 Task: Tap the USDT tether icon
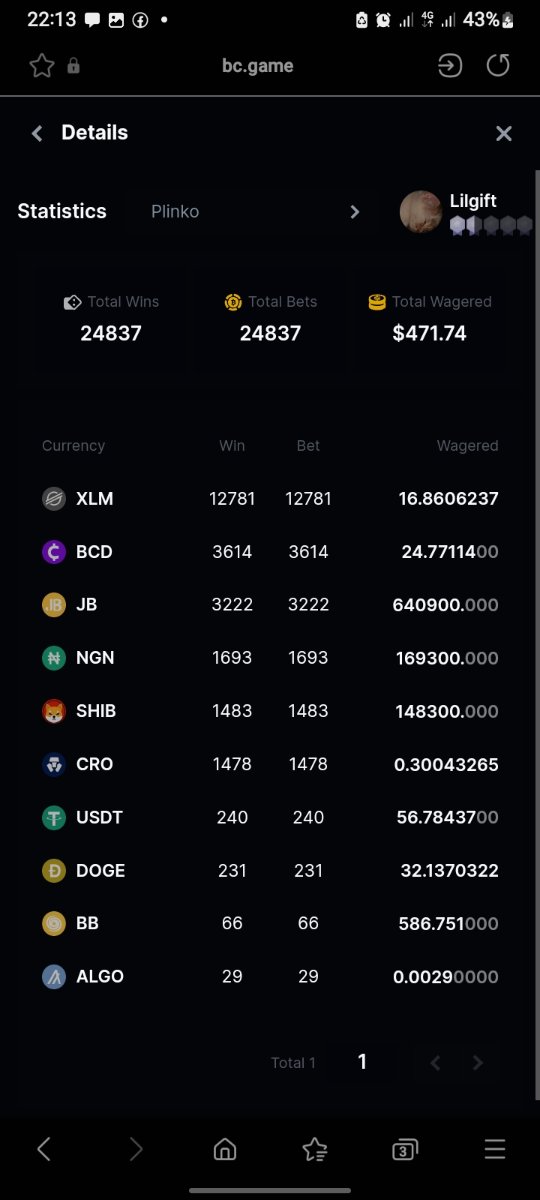click(54, 817)
